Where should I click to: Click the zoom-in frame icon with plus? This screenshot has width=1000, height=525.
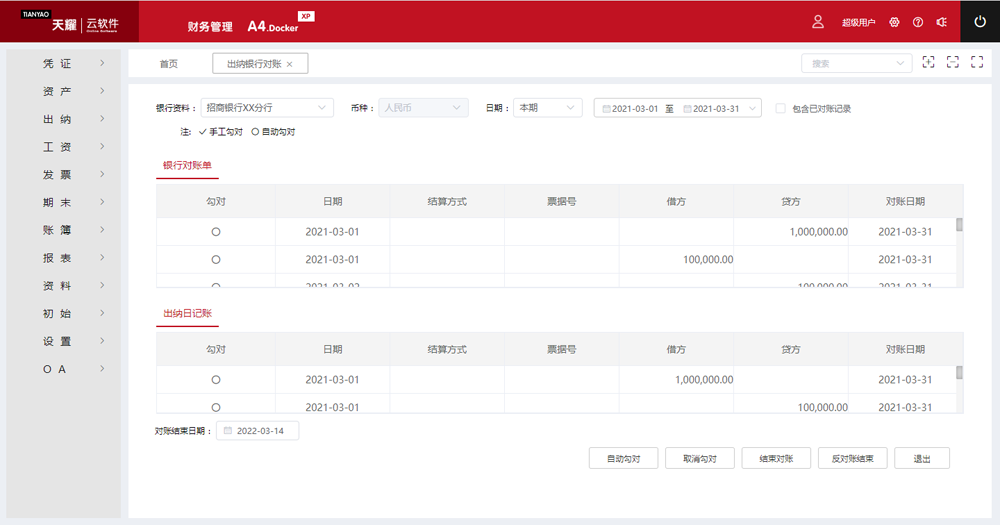(x=928, y=63)
